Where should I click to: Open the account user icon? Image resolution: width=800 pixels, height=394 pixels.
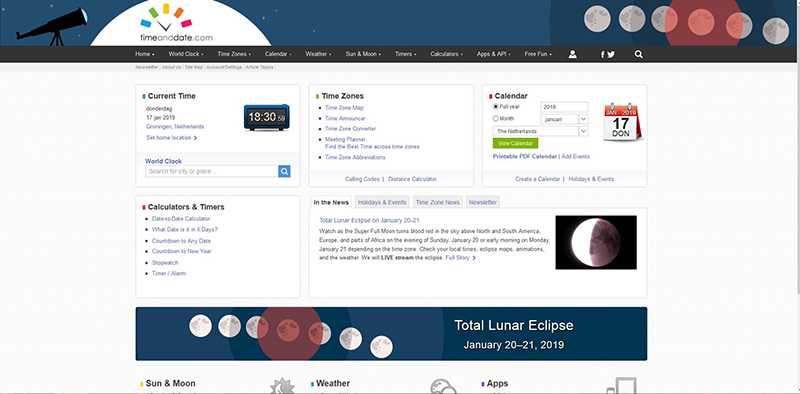coord(572,54)
